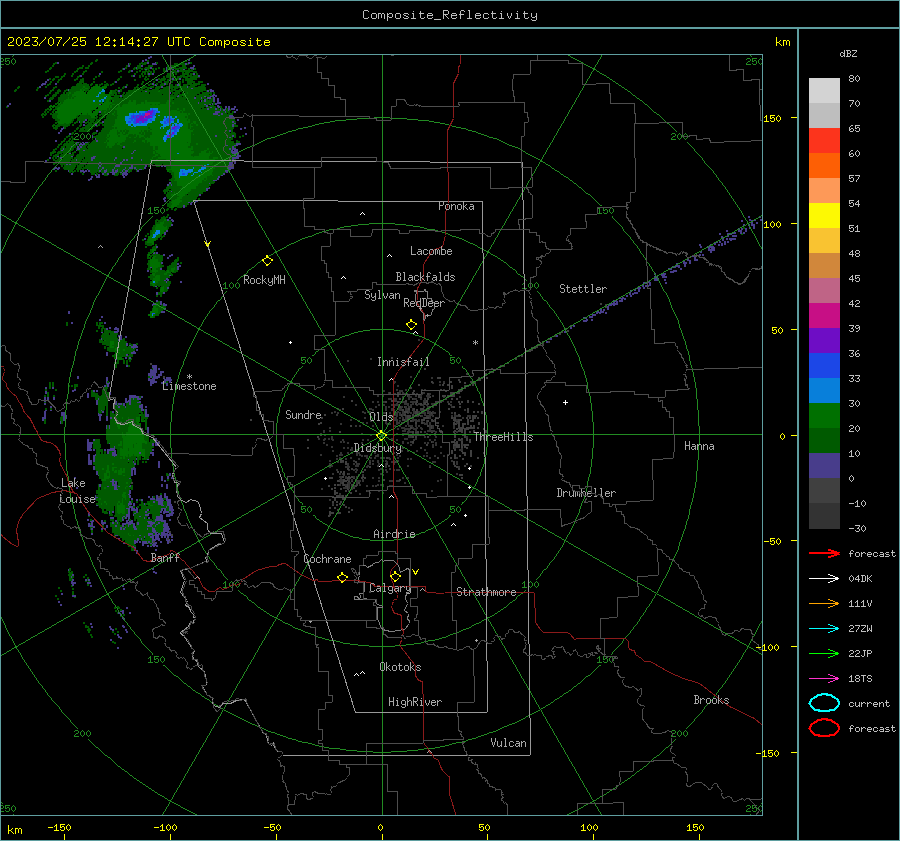Click the asterisk marker above Limestone label

189,377
